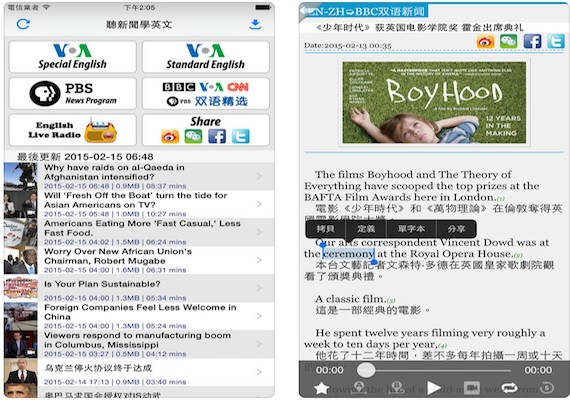Tap thumbnail of al-Qaeda raids story
This screenshot has height=400, width=570.
(x=21, y=176)
